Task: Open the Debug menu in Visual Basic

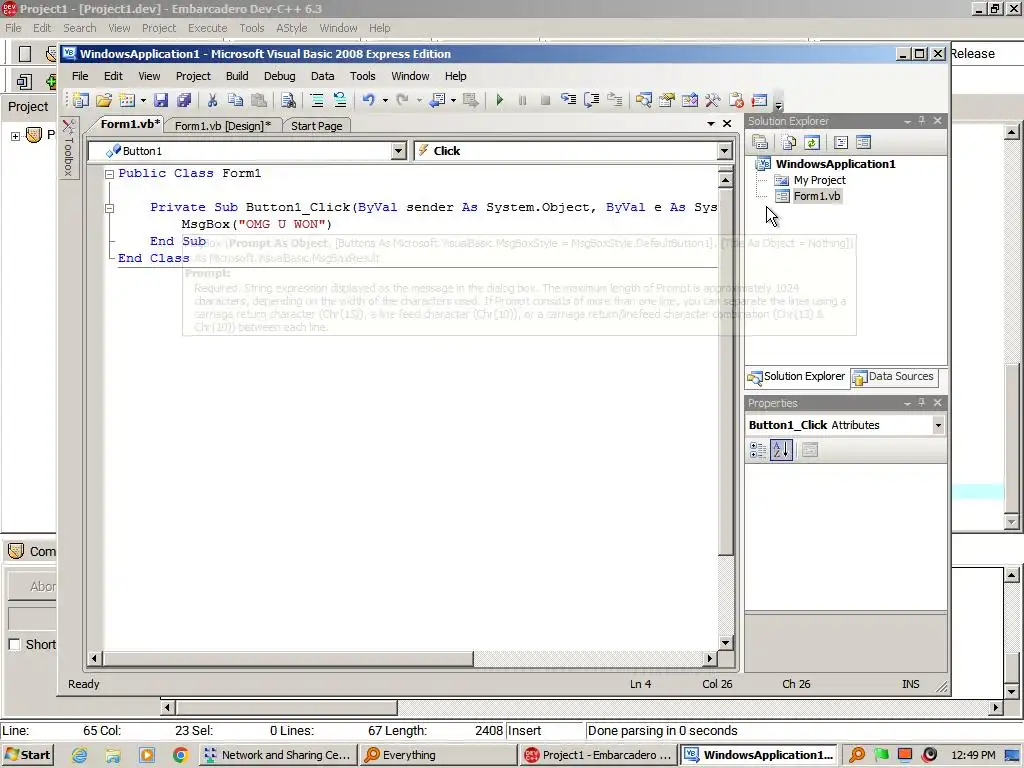Action: pos(280,76)
